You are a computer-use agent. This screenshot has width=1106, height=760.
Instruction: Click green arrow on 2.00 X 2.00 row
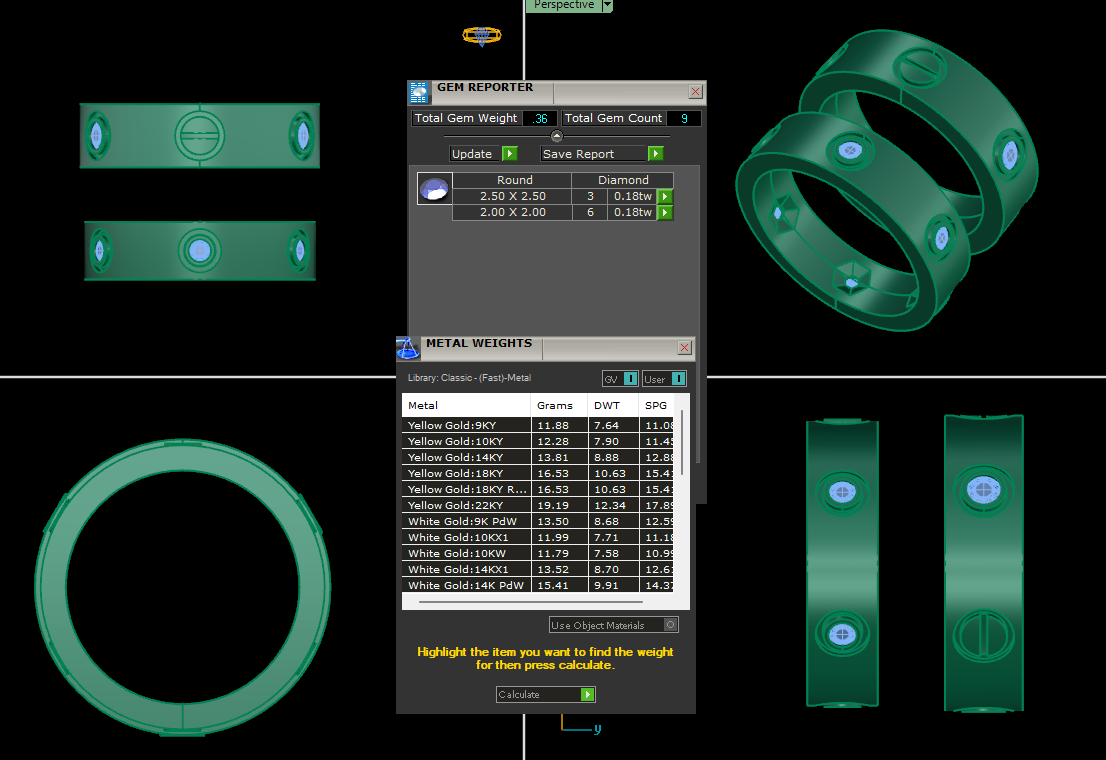[x=665, y=212]
